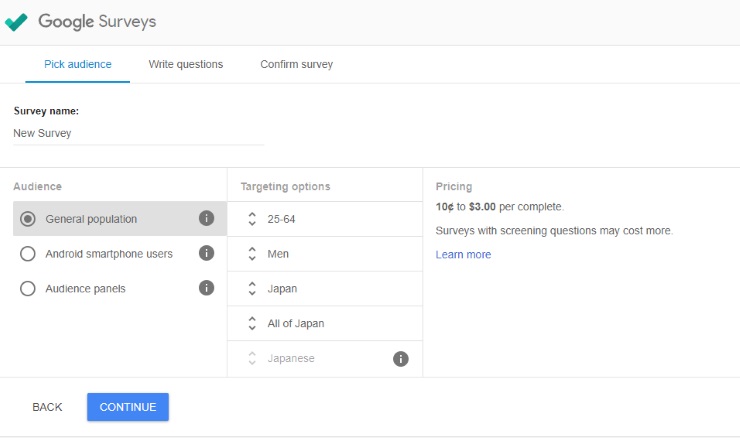Click the Google Surveys checkmark logo
Viewport: 740px width, 438px height.
click(16, 22)
